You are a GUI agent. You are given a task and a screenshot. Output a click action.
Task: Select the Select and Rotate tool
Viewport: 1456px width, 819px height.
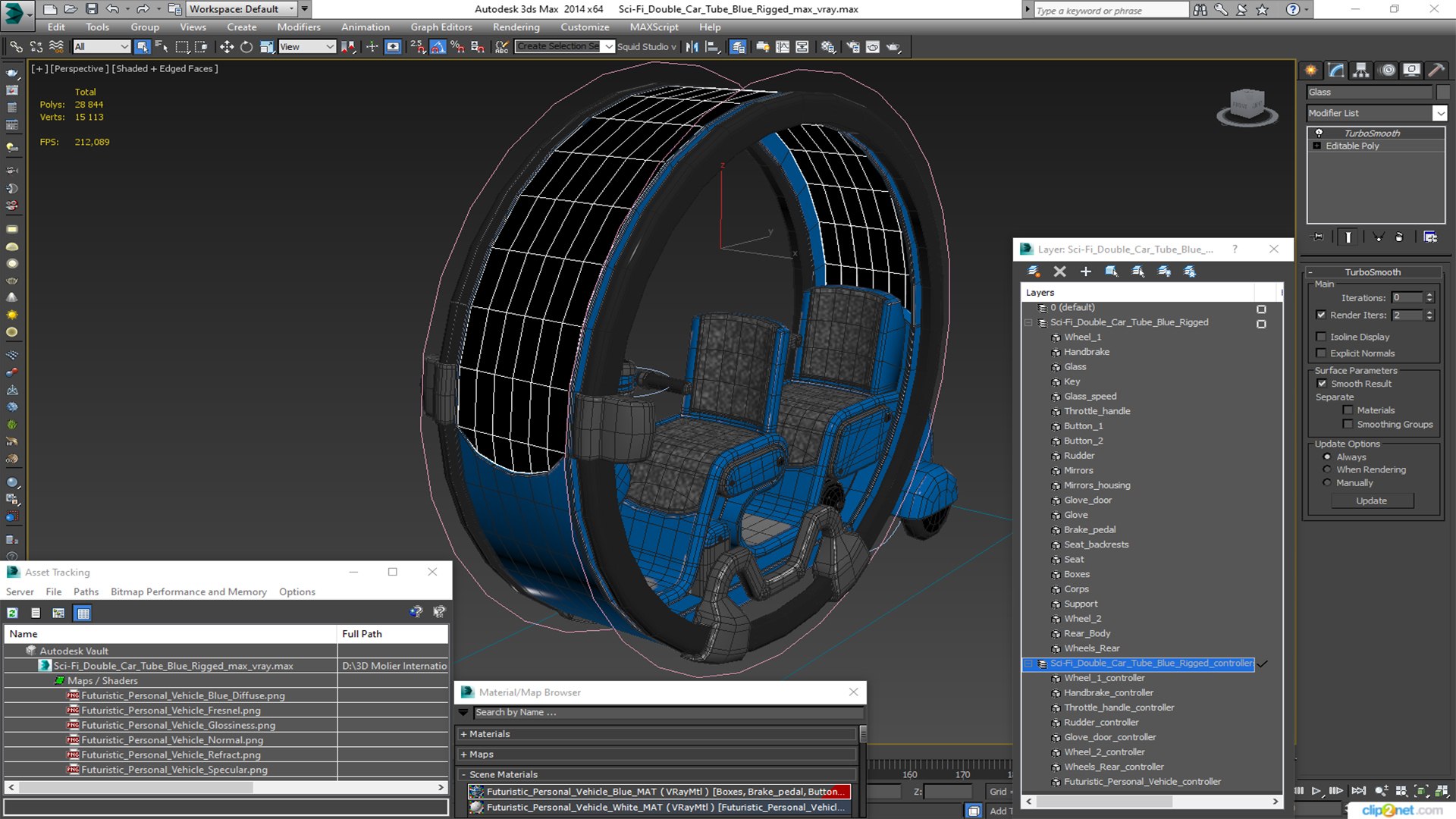click(x=246, y=47)
